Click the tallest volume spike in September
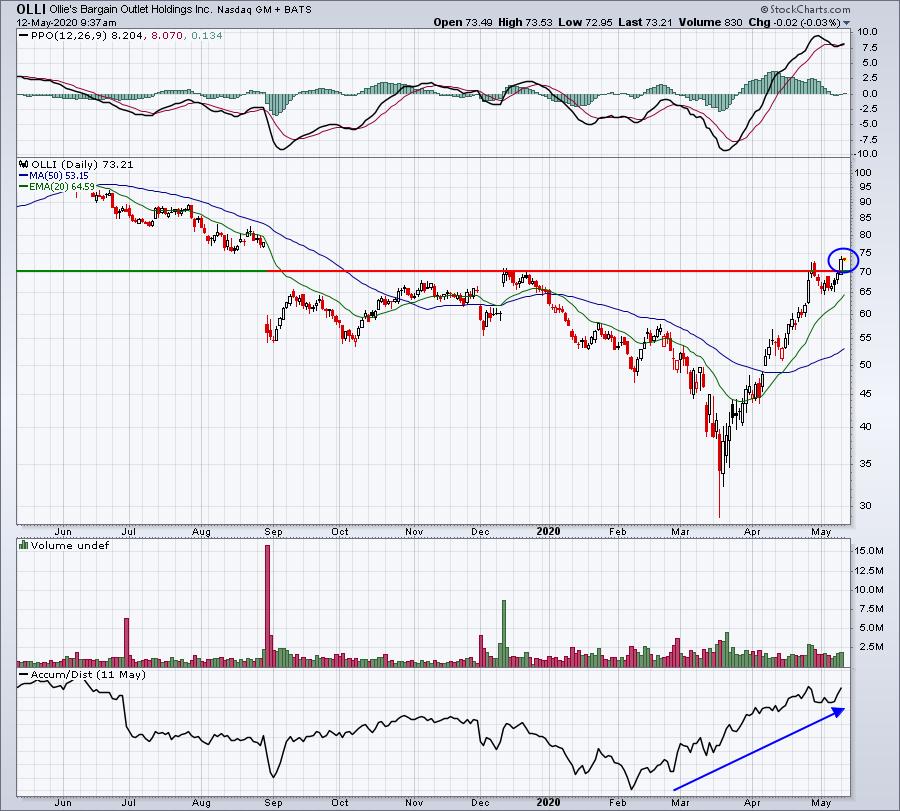Image resolution: width=900 pixels, height=811 pixels. coord(267,600)
